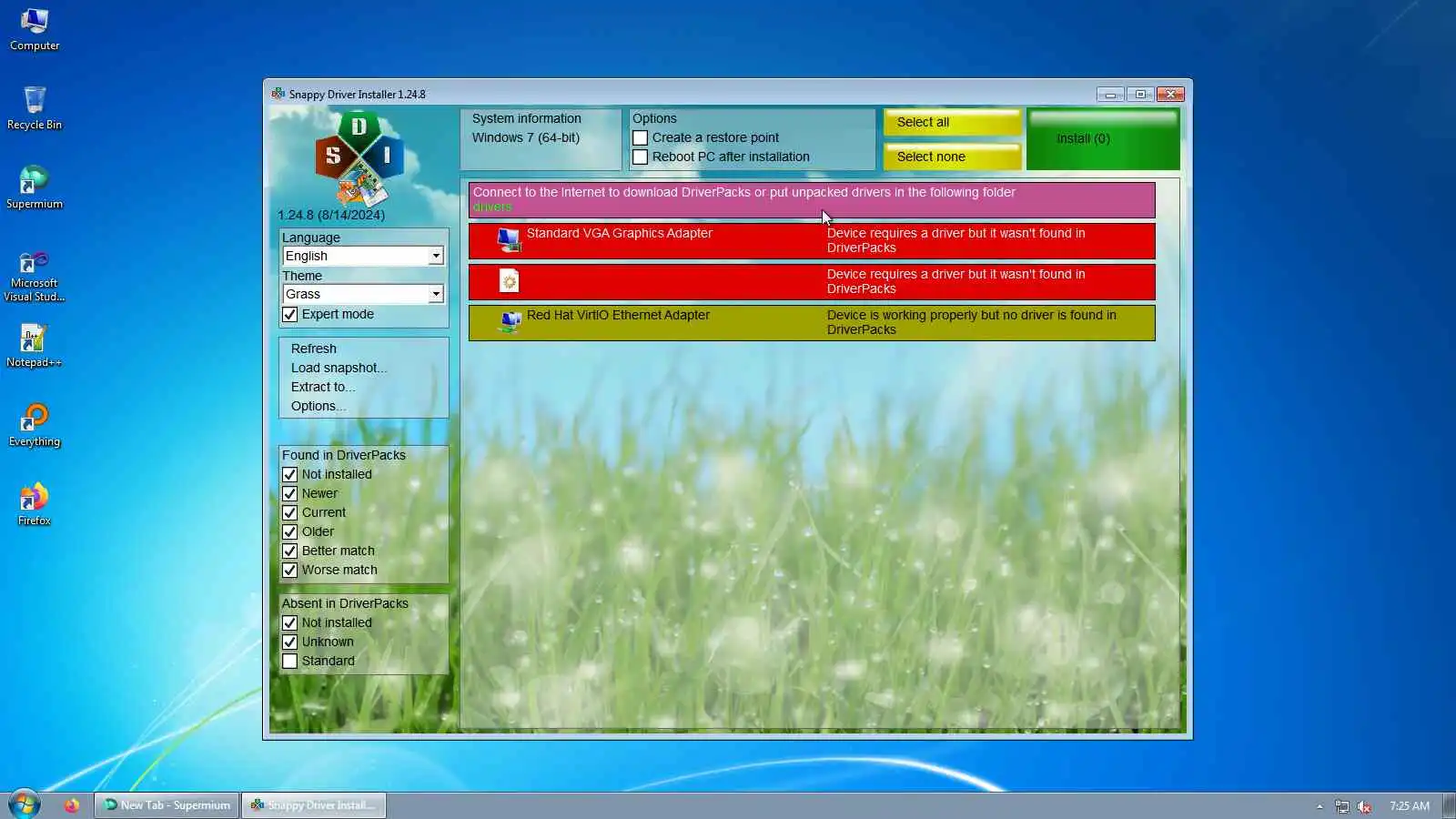Uncheck the Worse match filter
Image resolution: width=1456 pixels, height=819 pixels.
(x=290, y=571)
